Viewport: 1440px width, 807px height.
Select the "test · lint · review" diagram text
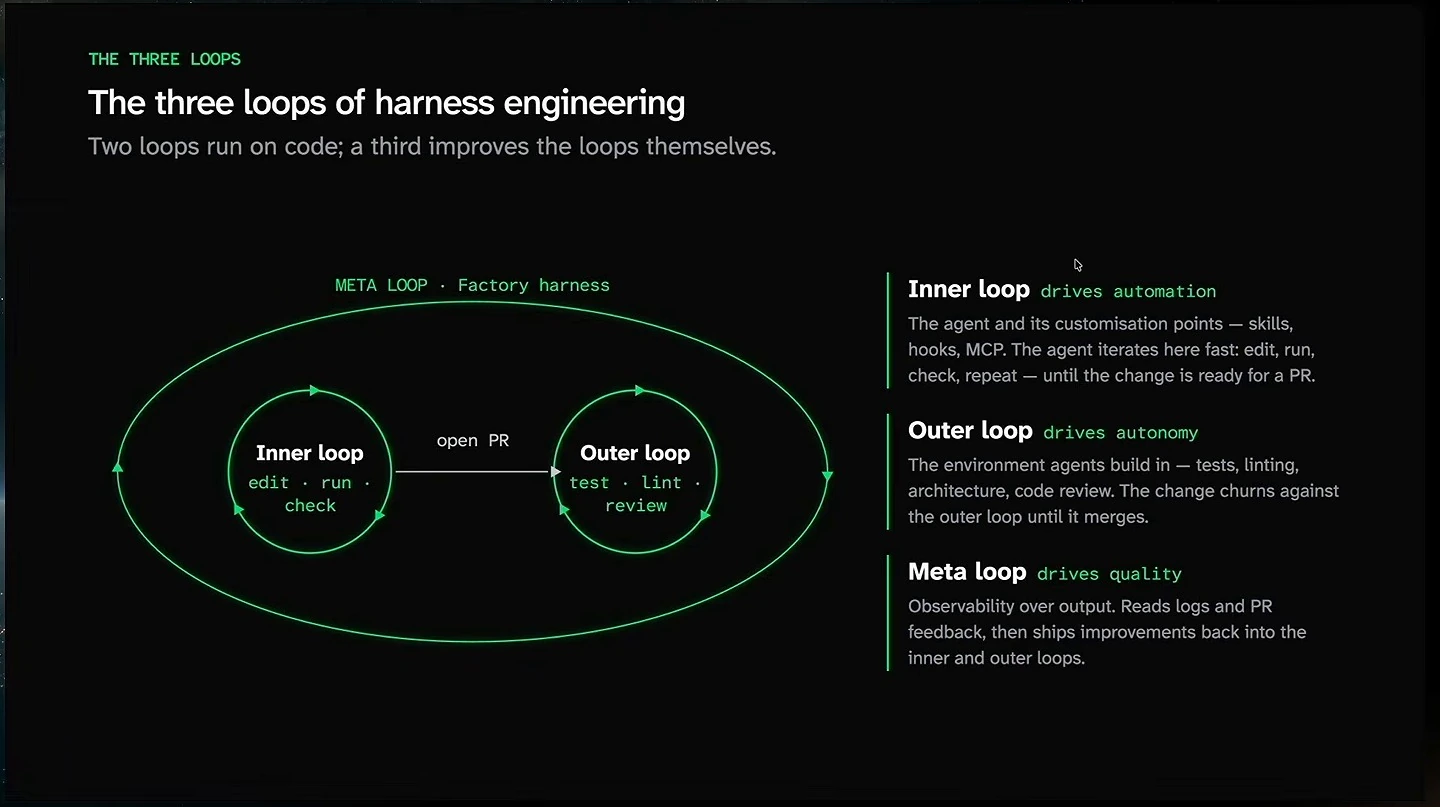[635, 494]
